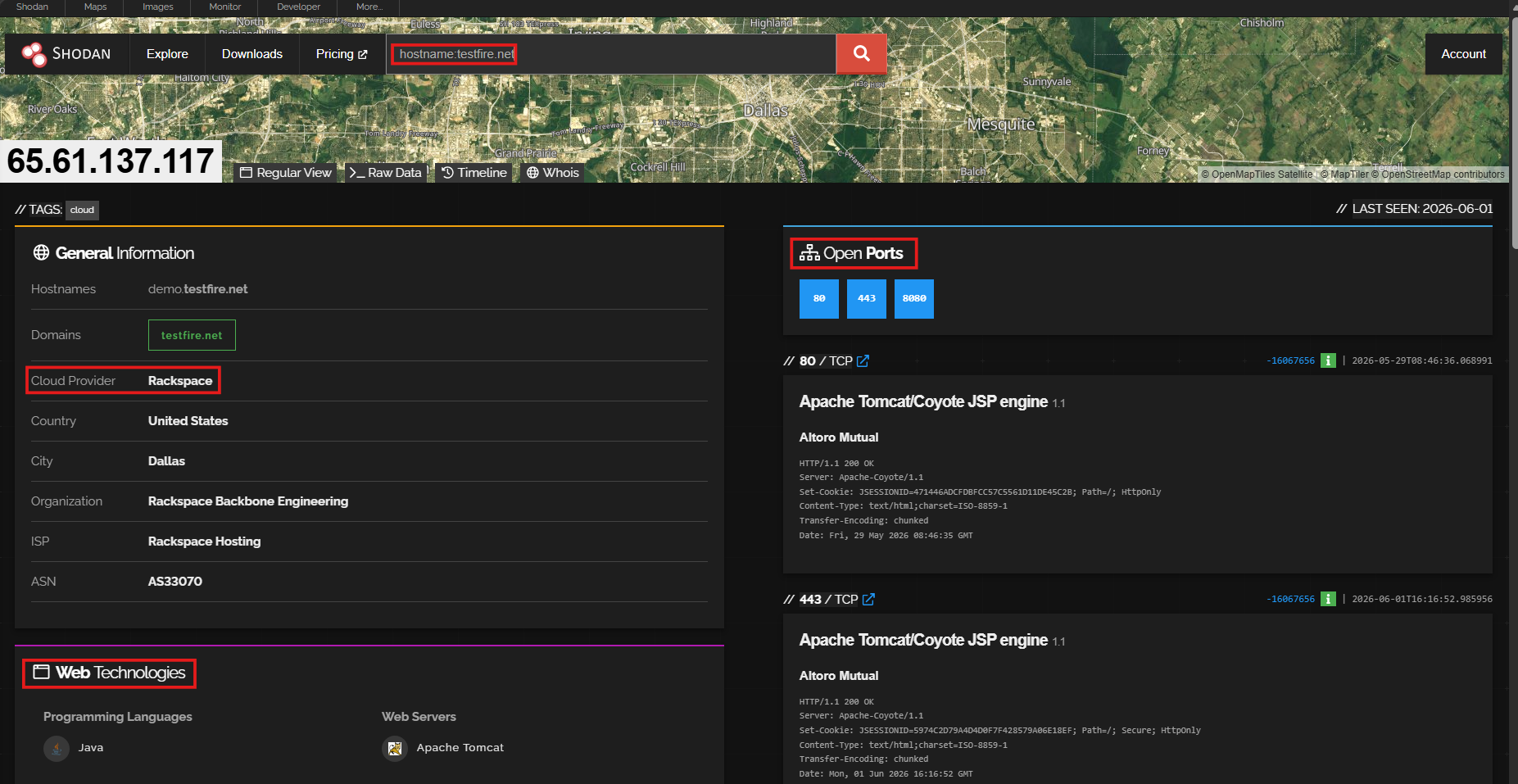Click the ISP value Rackspace Hosting

[204, 542]
